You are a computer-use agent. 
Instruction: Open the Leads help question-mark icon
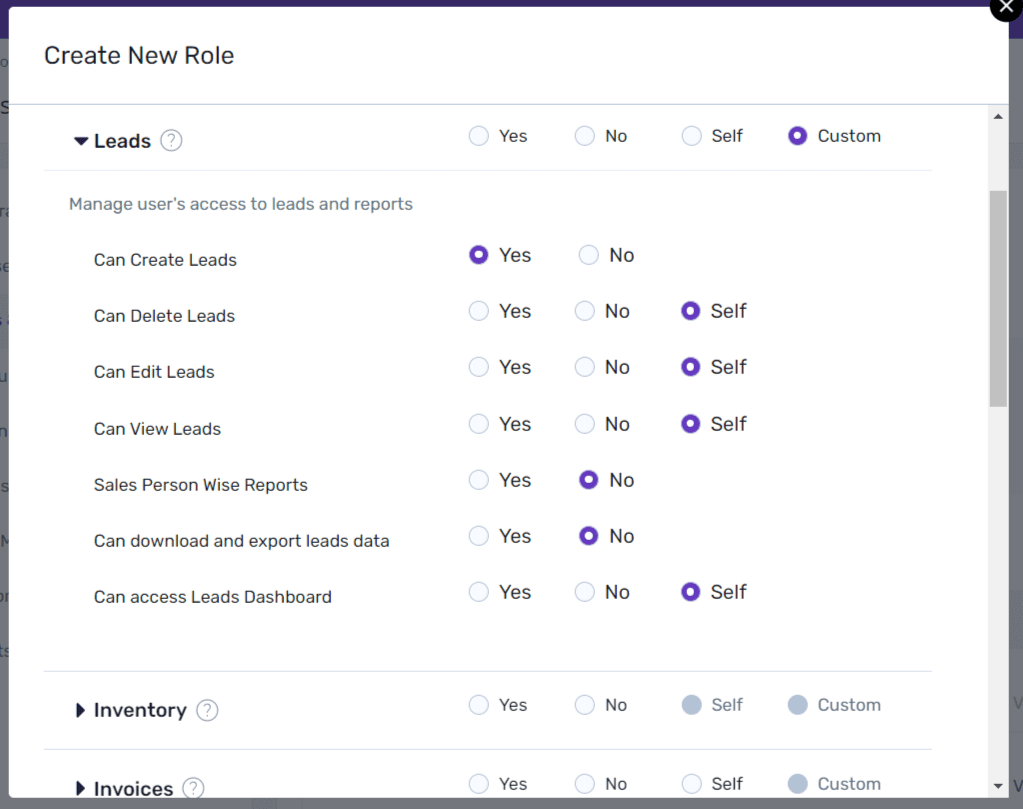pos(172,140)
